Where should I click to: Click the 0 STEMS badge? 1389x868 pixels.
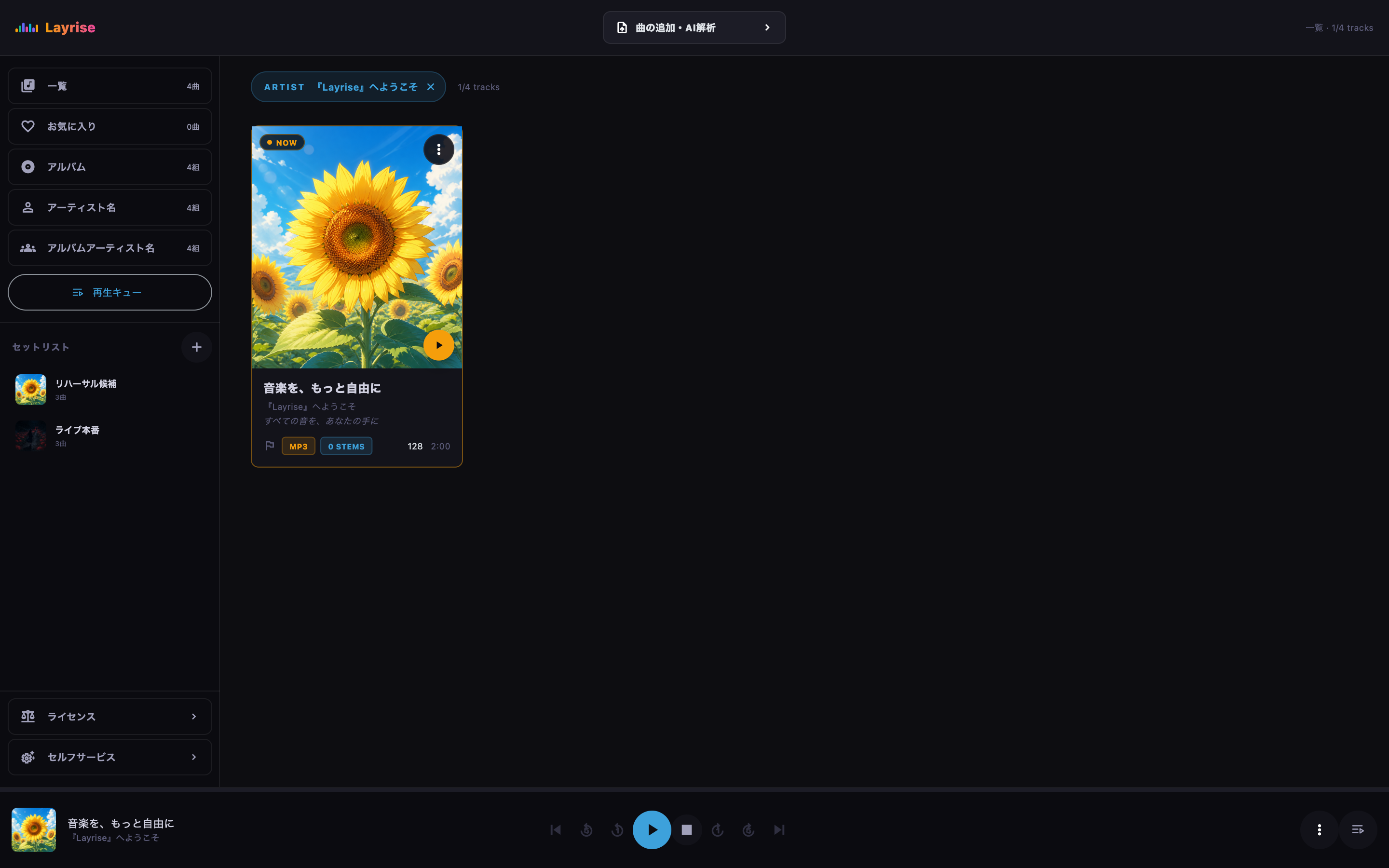(346, 446)
